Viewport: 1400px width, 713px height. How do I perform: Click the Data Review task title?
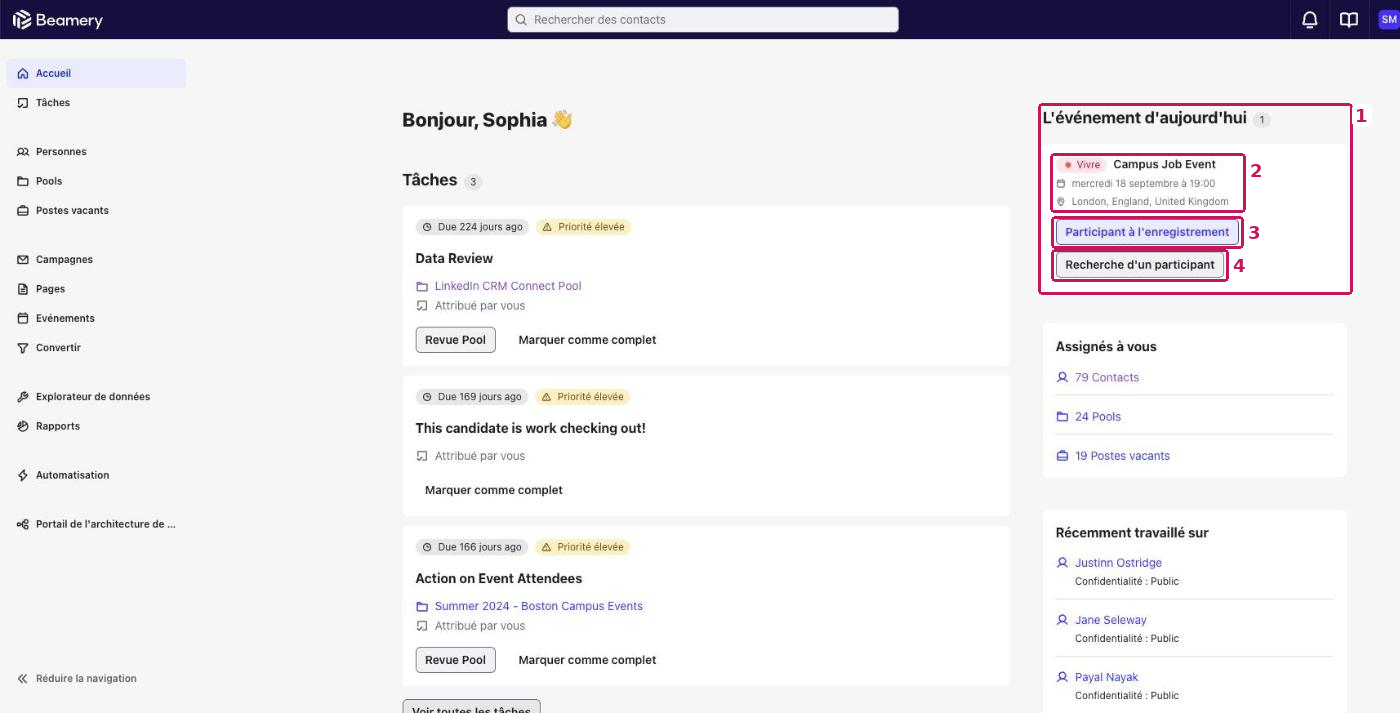pos(454,258)
